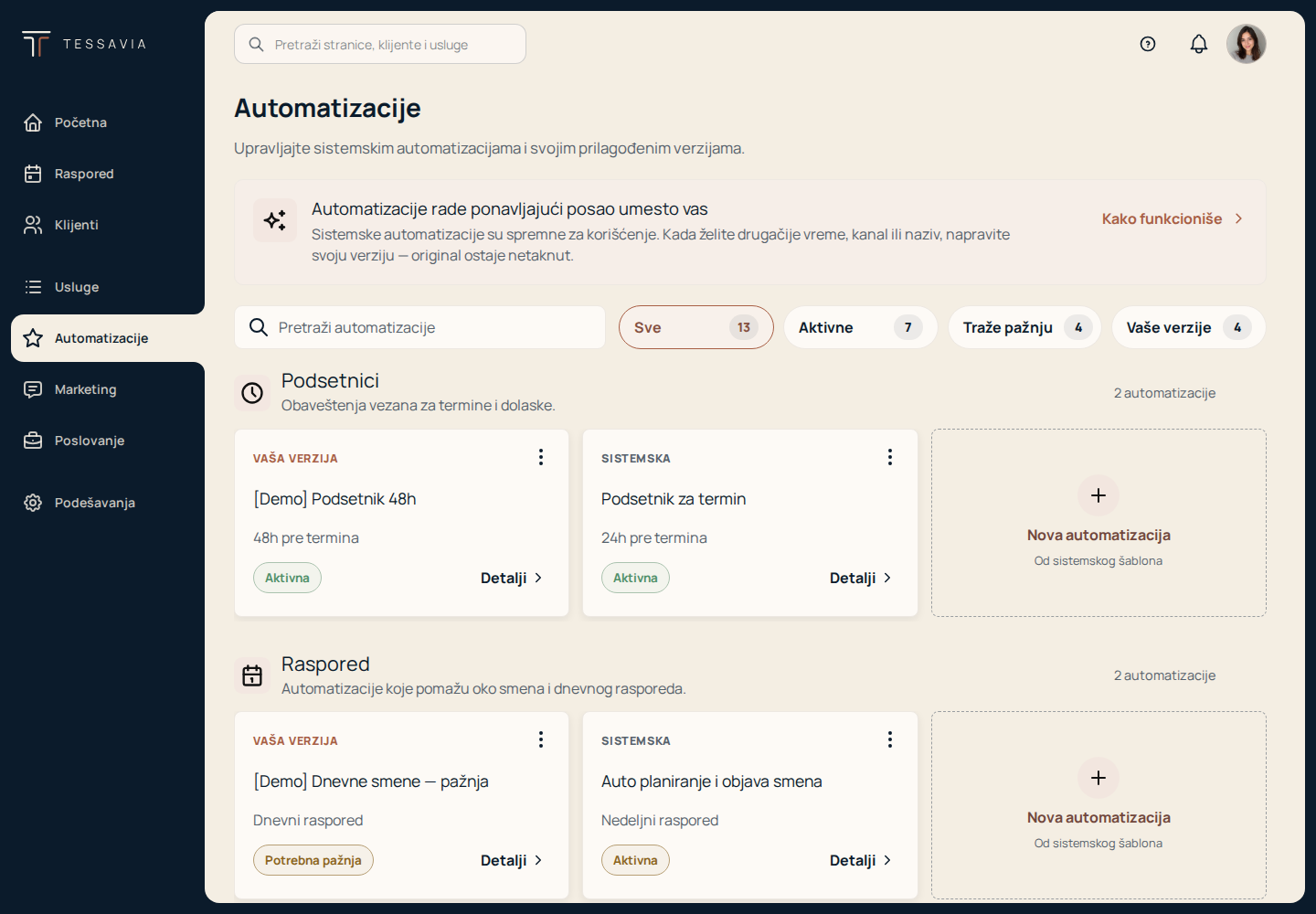
Task: Open the Kako funkcioniše link
Action: pyautogui.click(x=1173, y=218)
